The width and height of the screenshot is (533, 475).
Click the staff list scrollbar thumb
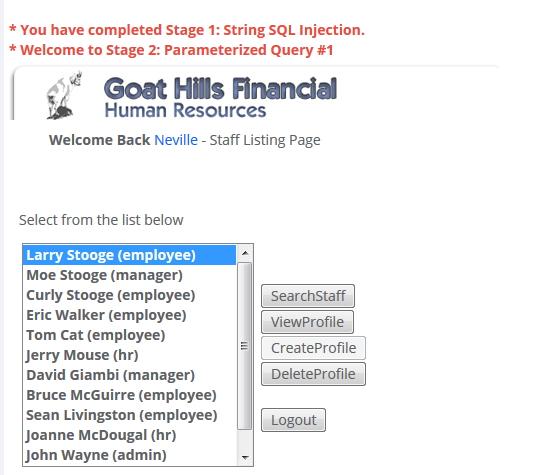click(x=245, y=346)
